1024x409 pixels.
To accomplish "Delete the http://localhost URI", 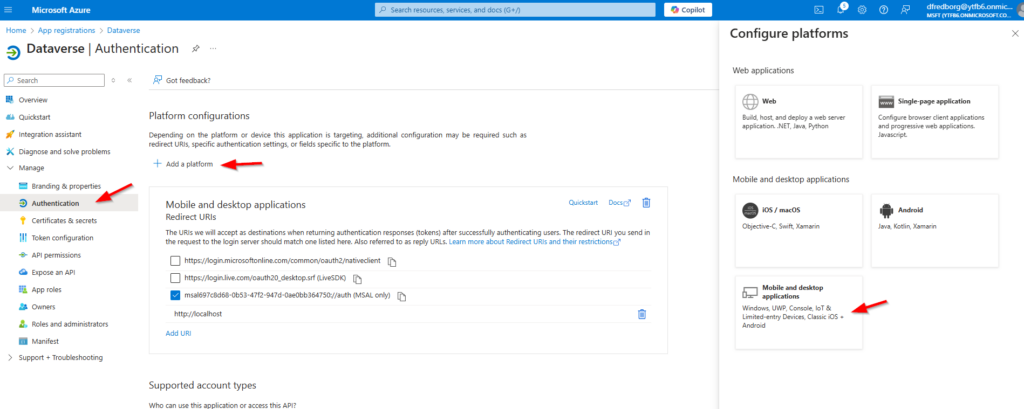I will [642, 314].
